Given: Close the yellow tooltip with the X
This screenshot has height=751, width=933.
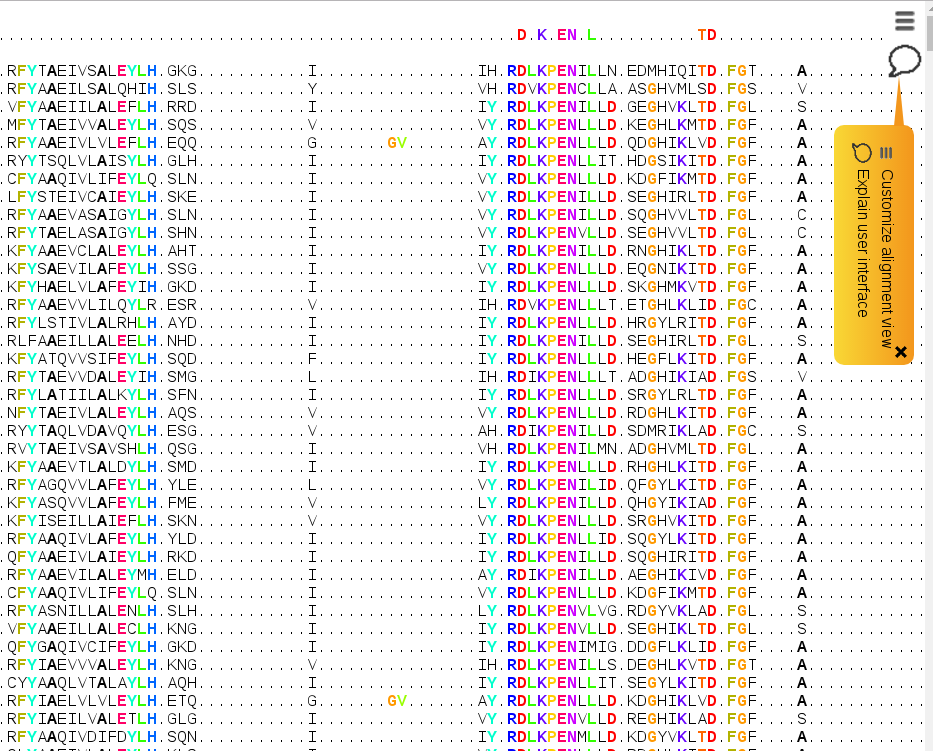Looking at the screenshot, I should coord(901,352).
